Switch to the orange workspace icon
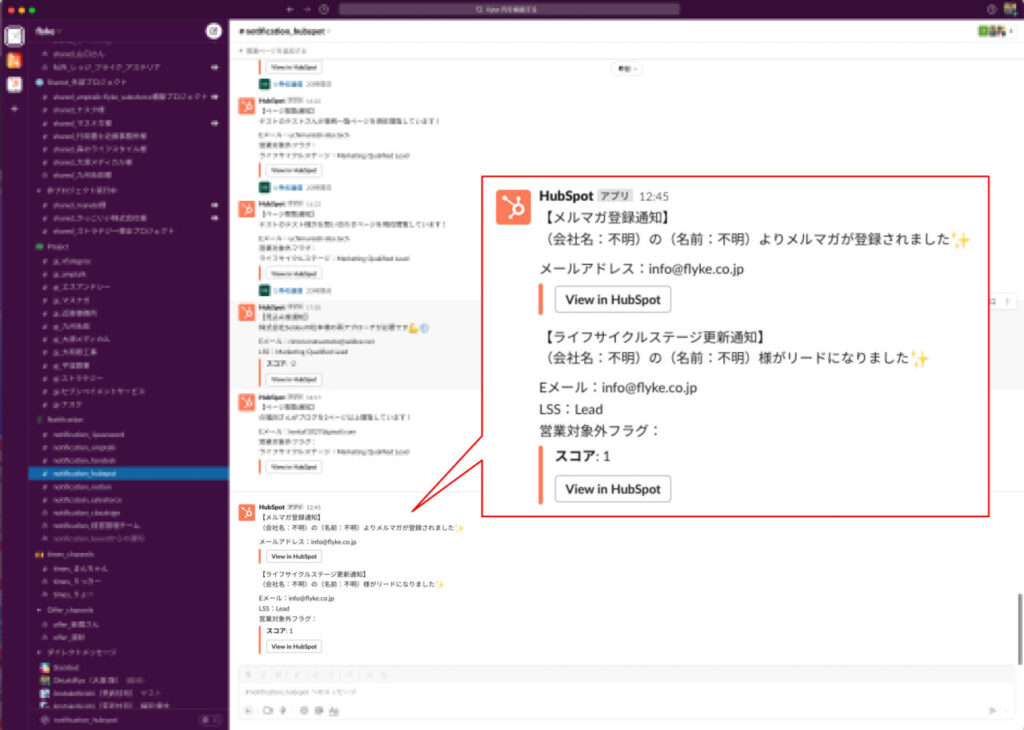 tap(14, 61)
